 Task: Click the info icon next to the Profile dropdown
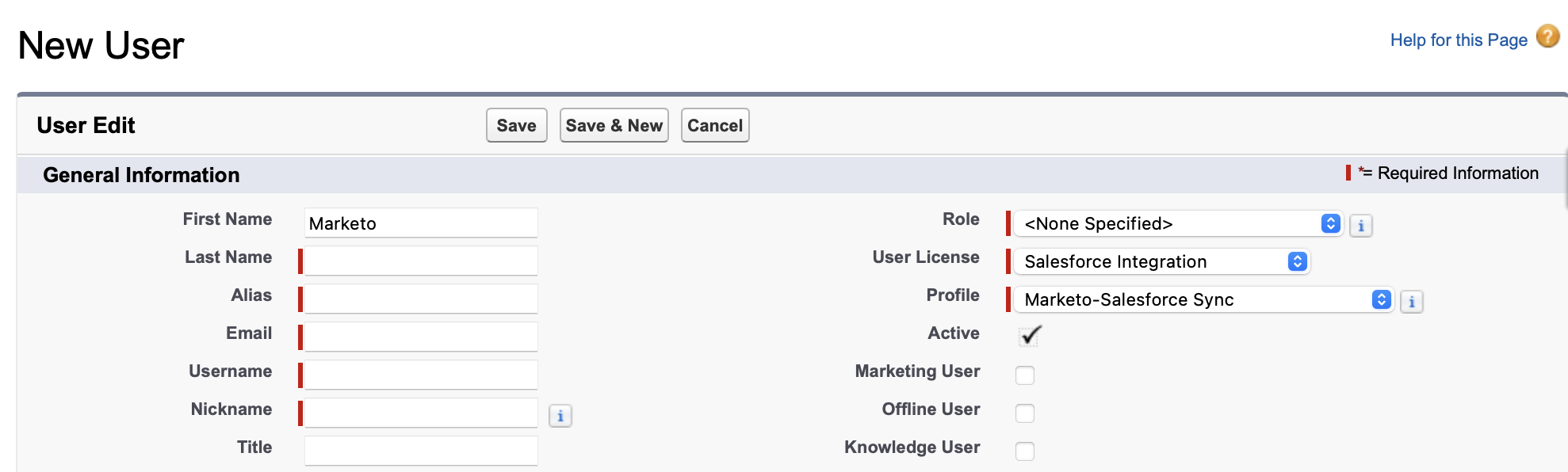coord(1412,301)
